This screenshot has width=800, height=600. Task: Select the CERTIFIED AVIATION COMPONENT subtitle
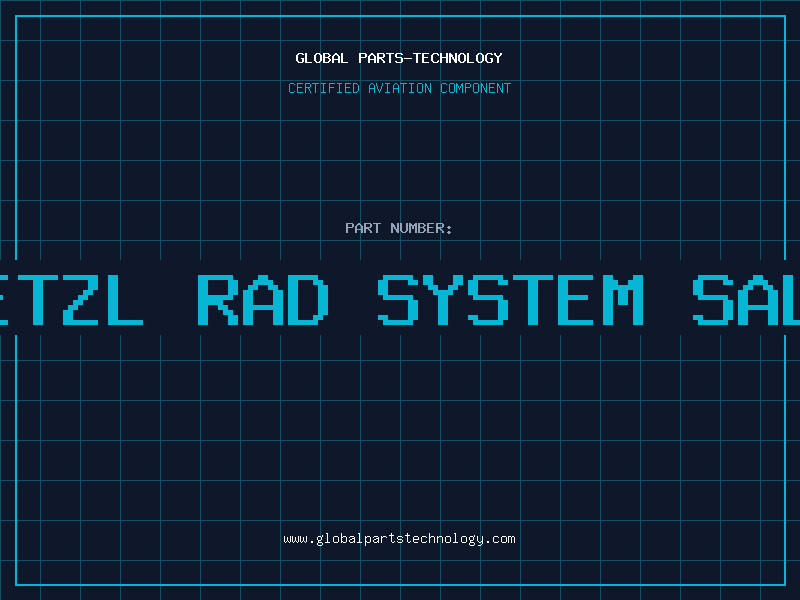399,88
